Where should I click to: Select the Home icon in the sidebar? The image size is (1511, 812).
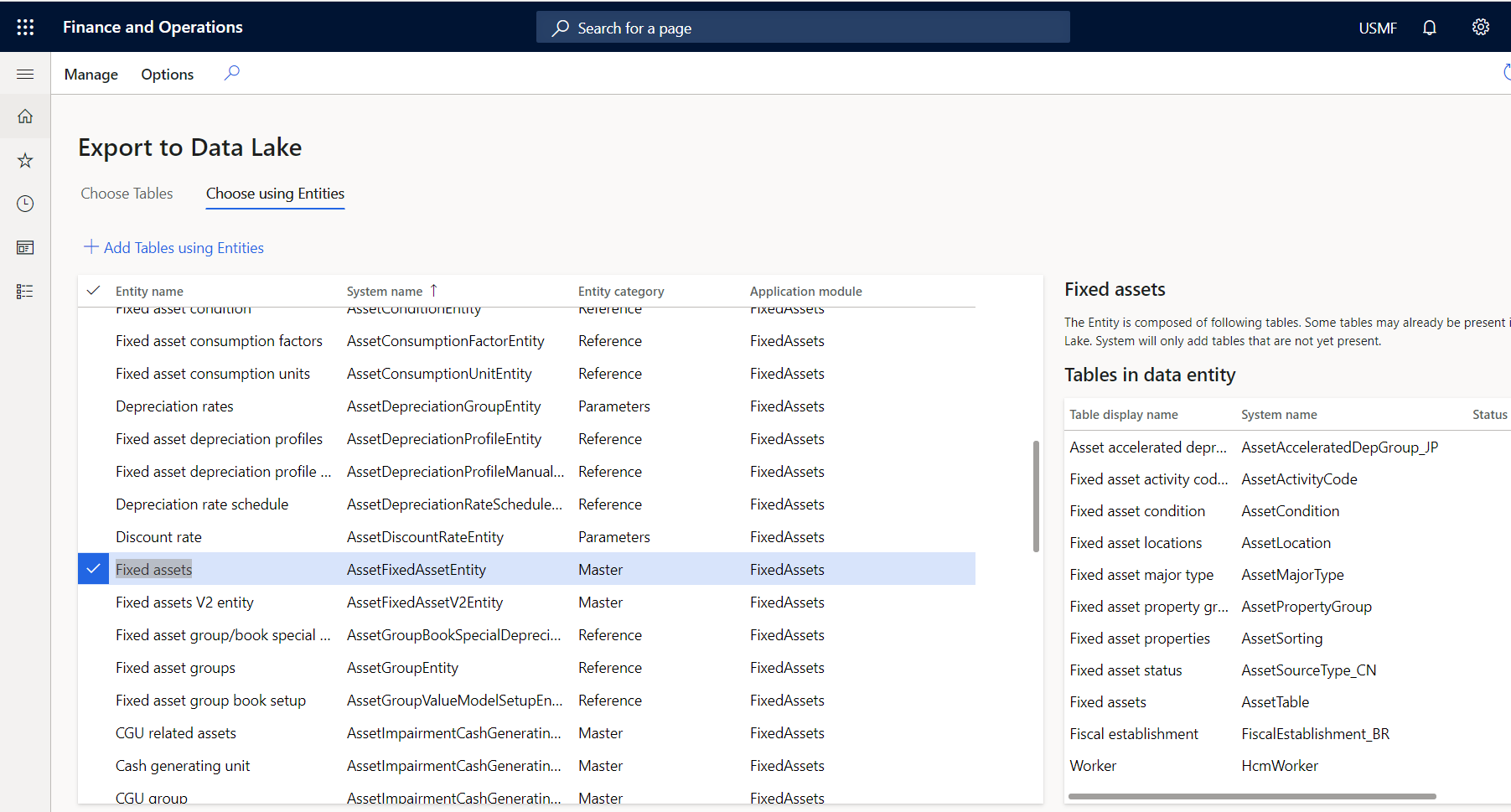[x=24, y=116]
